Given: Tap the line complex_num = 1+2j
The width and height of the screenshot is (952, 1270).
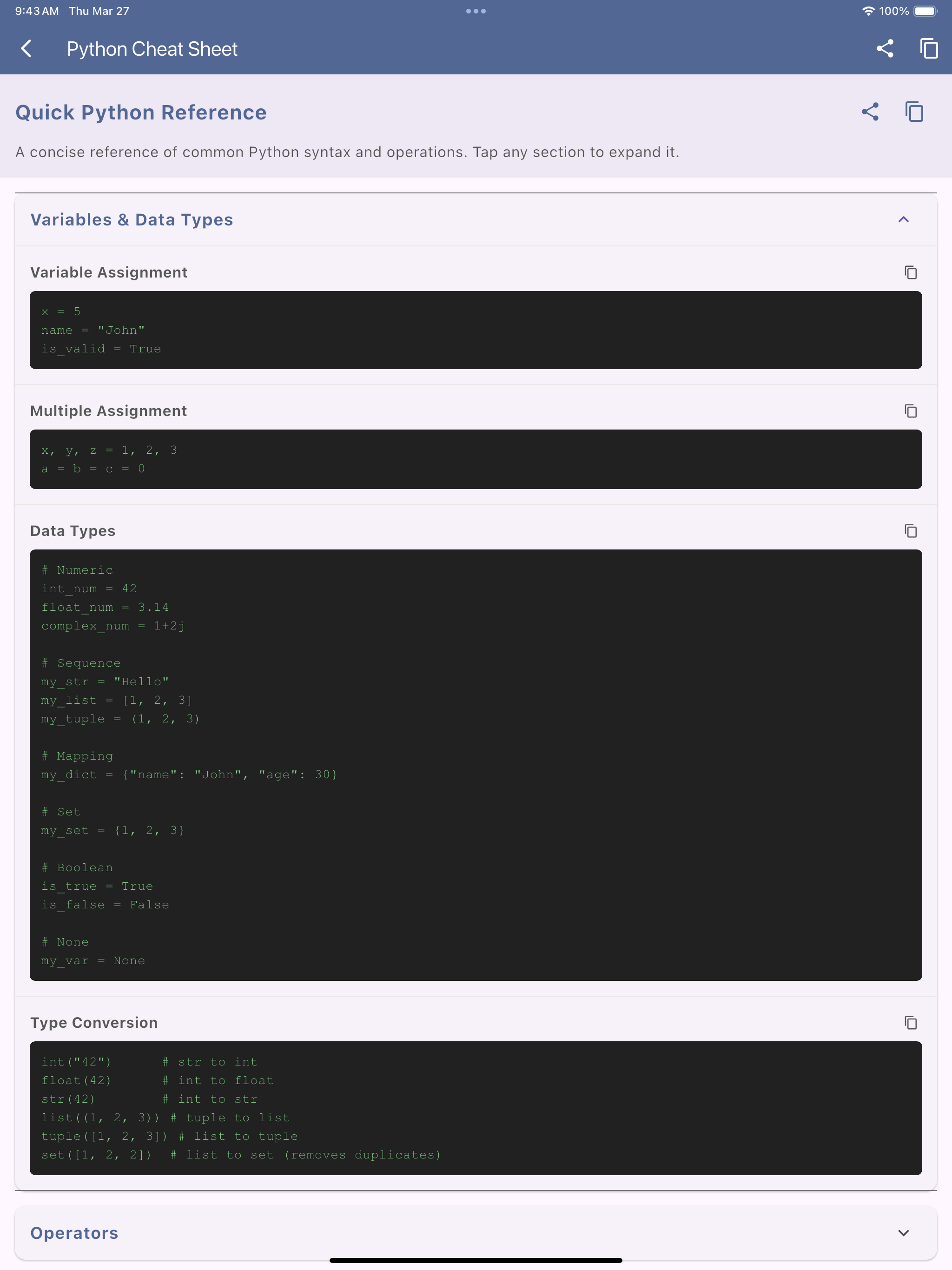Looking at the screenshot, I should click(x=113, y=626).
